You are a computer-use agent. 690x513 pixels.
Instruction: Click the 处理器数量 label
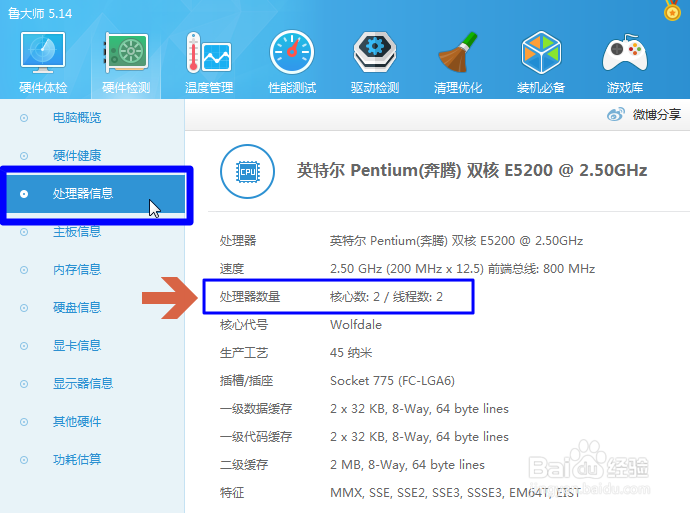tap(250, 297)
